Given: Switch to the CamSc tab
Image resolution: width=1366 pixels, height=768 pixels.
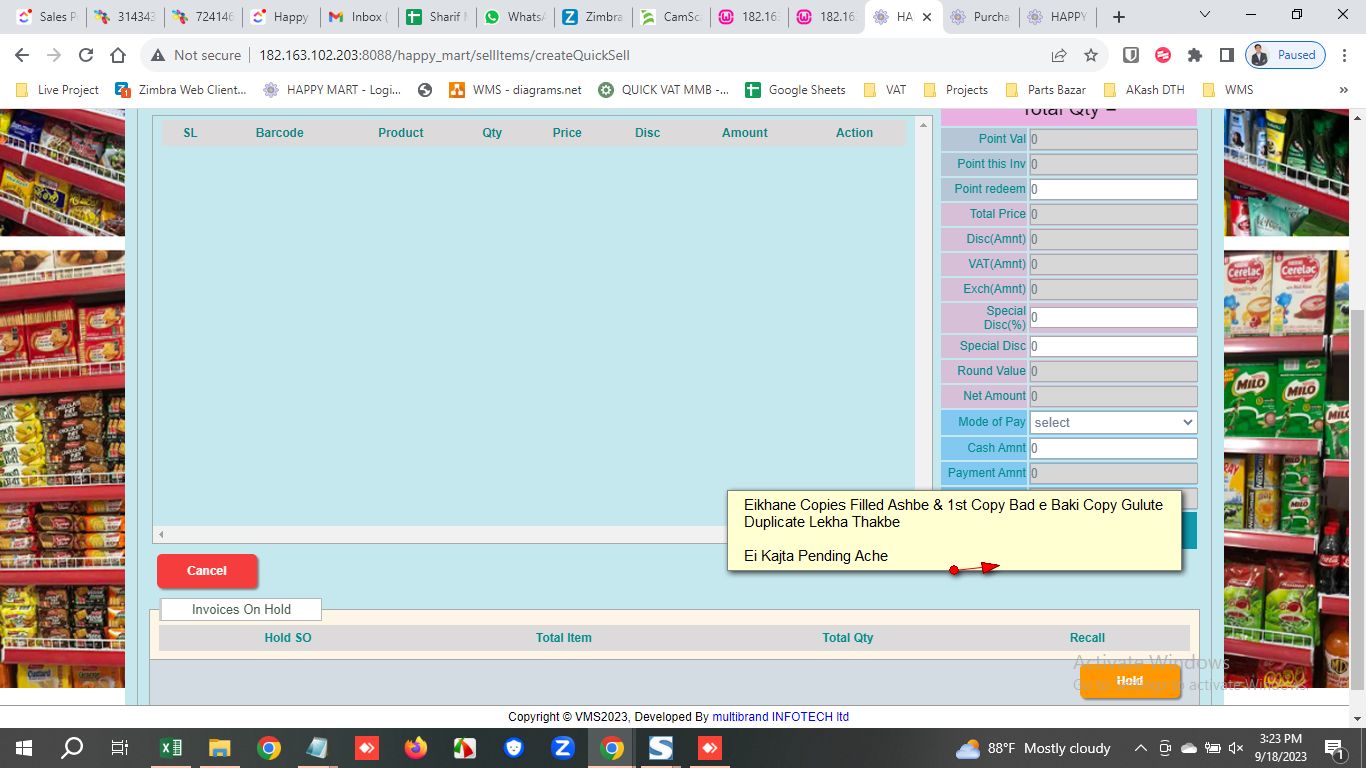Looking at the screenshot, I should 669,17.
